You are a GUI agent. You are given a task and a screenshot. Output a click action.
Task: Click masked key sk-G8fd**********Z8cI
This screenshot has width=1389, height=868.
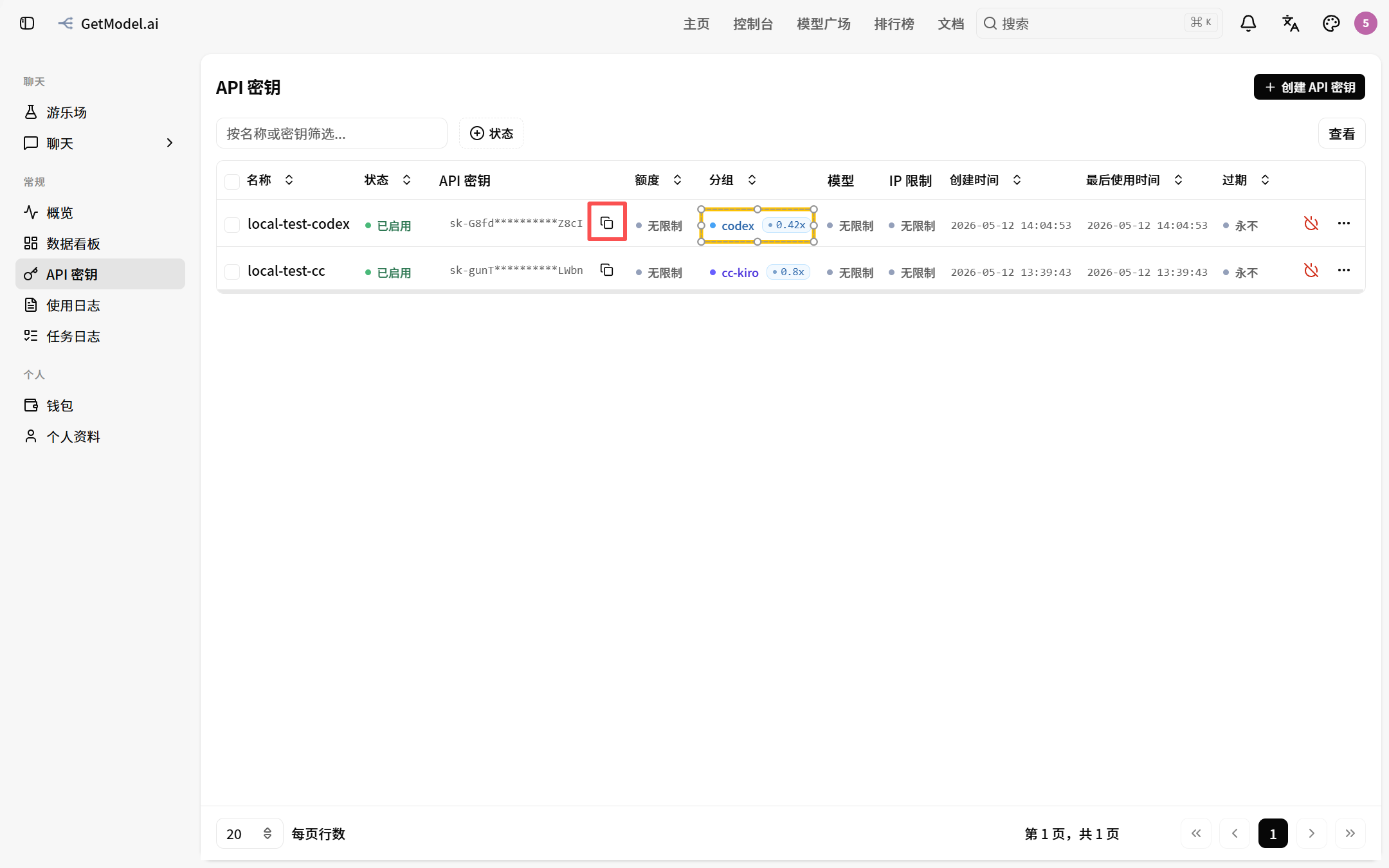(x=516, y=223)
